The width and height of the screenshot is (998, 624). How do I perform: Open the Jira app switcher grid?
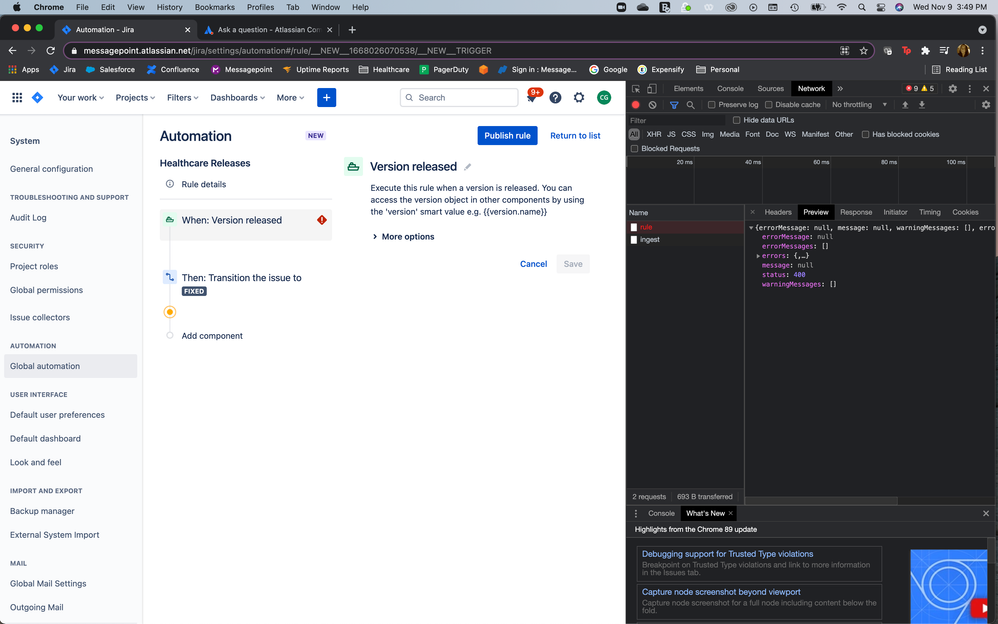pos(17,97)
